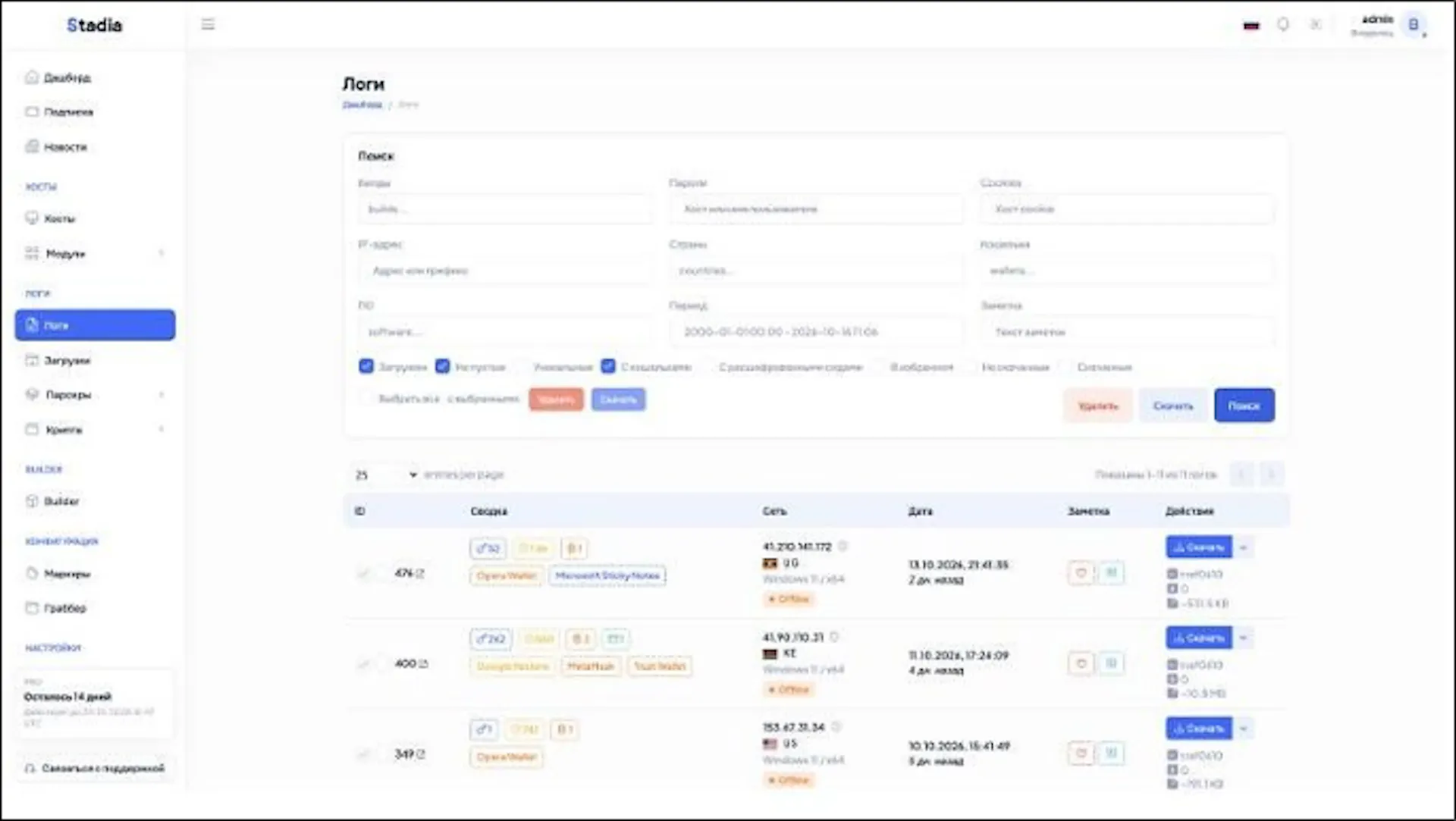This screenshot has width=1456, height=821.
Task: Open the external link icon beside ID 474
Action: 421,573
